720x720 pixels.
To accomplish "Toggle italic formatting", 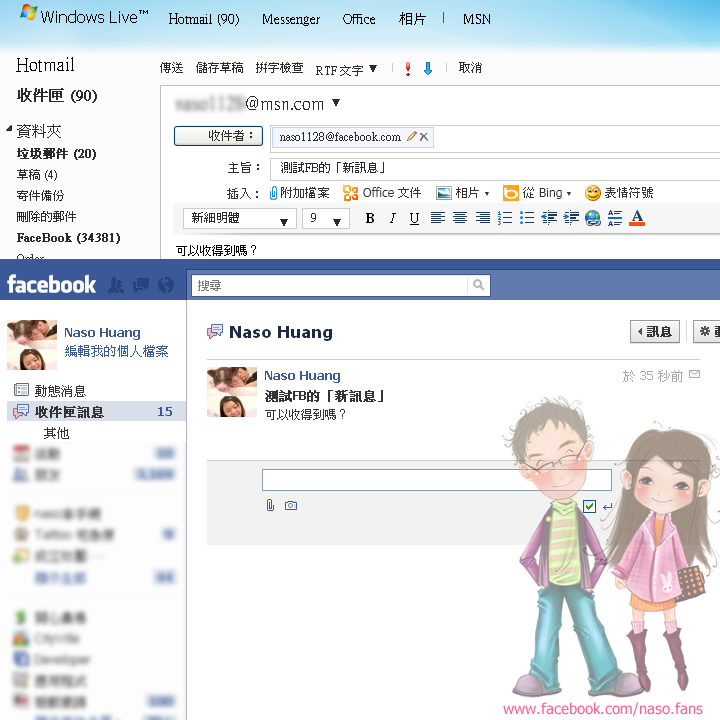I will pos(392,218).
